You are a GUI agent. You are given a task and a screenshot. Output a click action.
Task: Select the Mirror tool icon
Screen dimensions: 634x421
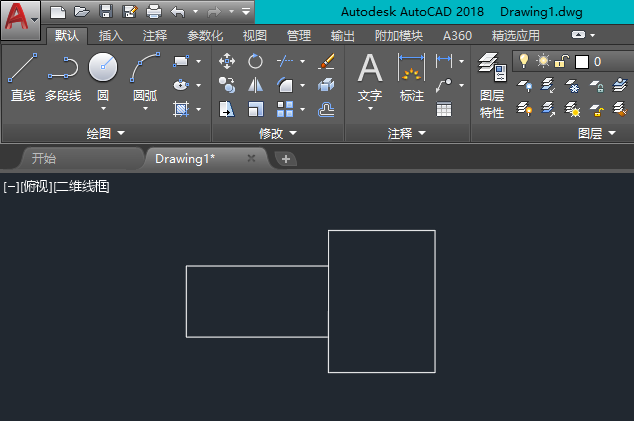(x=255, y=85)
